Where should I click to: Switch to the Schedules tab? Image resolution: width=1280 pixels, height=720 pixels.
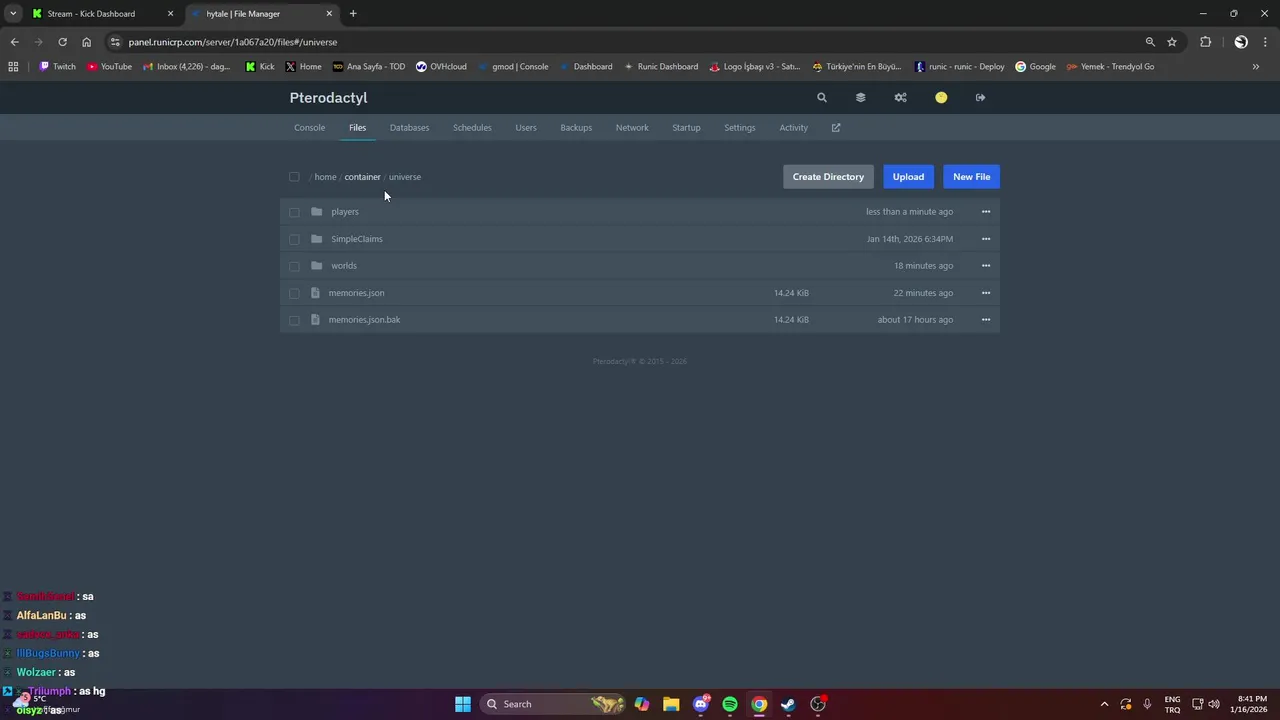472,128
